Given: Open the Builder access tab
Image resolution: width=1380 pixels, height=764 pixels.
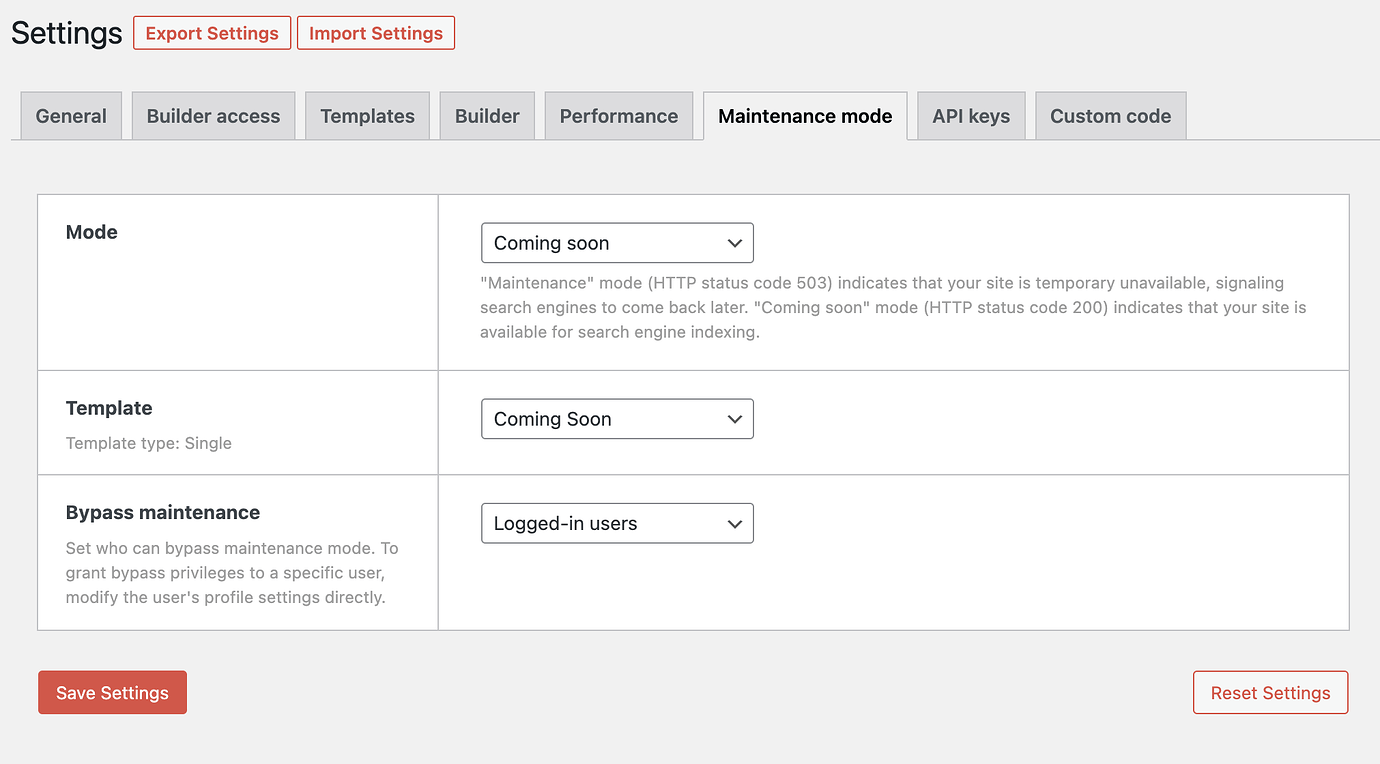Looking at the screenshot, I should coord(213,115).
